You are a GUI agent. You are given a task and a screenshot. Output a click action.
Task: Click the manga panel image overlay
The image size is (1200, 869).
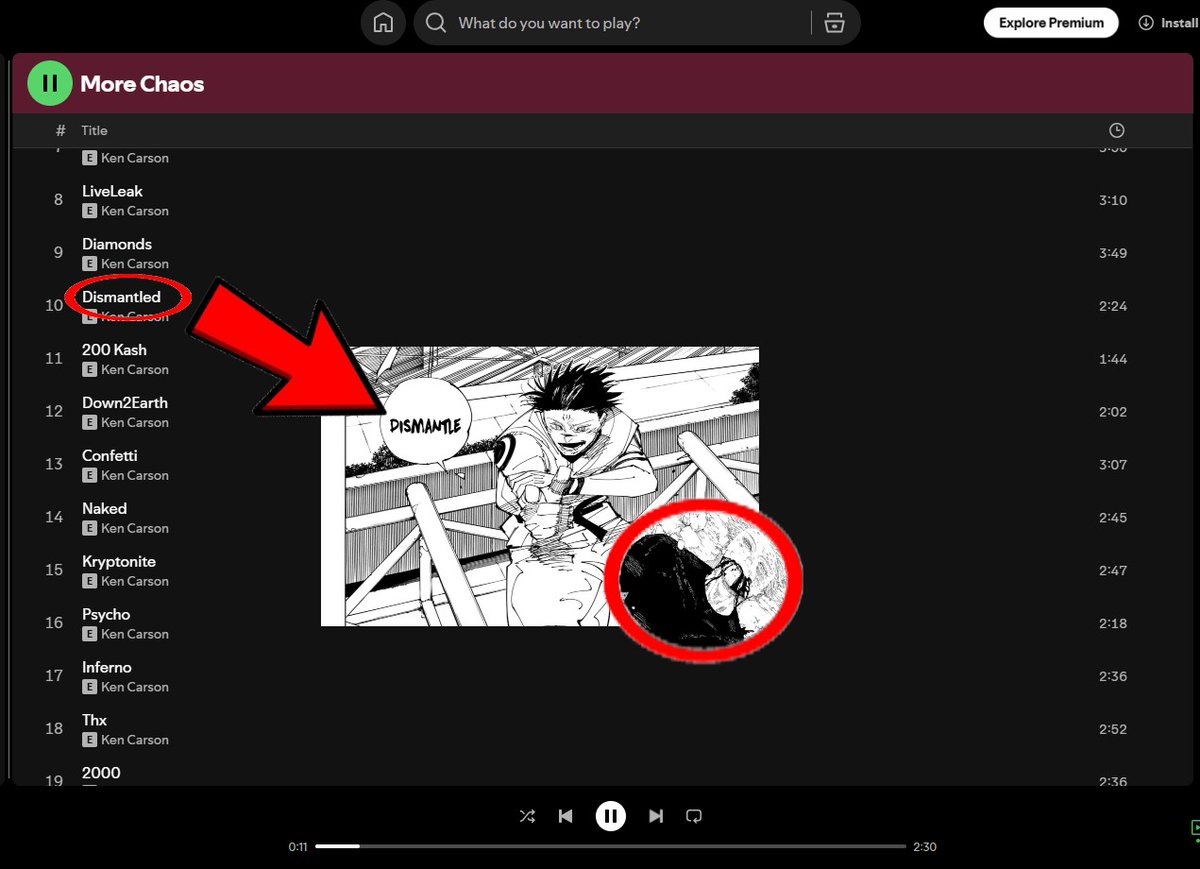[540, 486]
